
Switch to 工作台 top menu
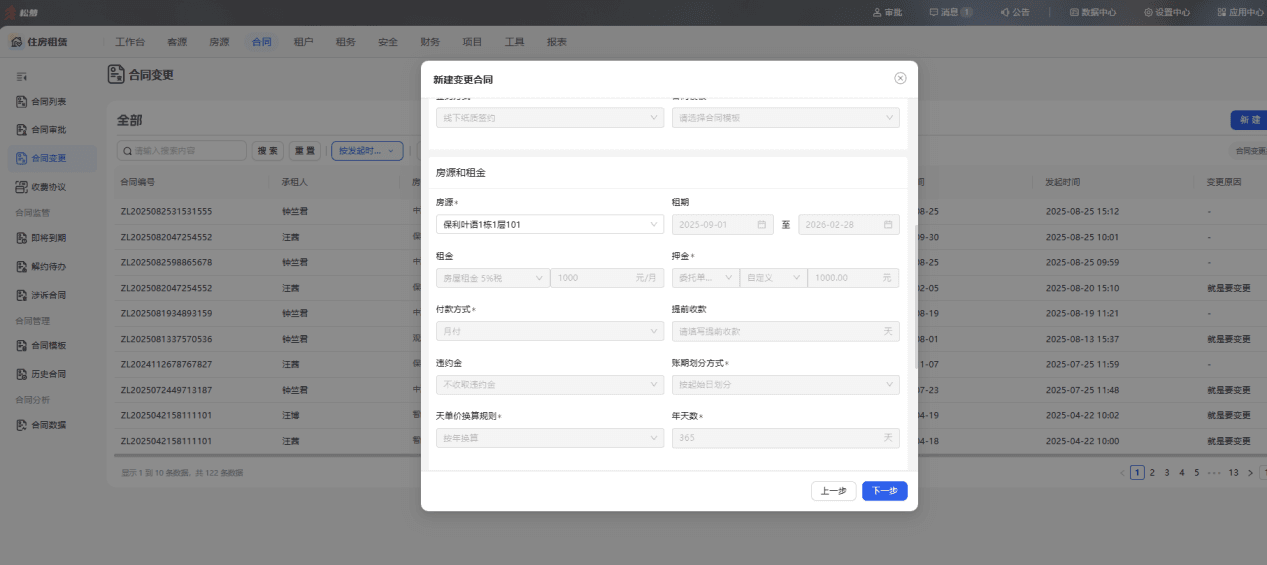click(x=130, y=42)
